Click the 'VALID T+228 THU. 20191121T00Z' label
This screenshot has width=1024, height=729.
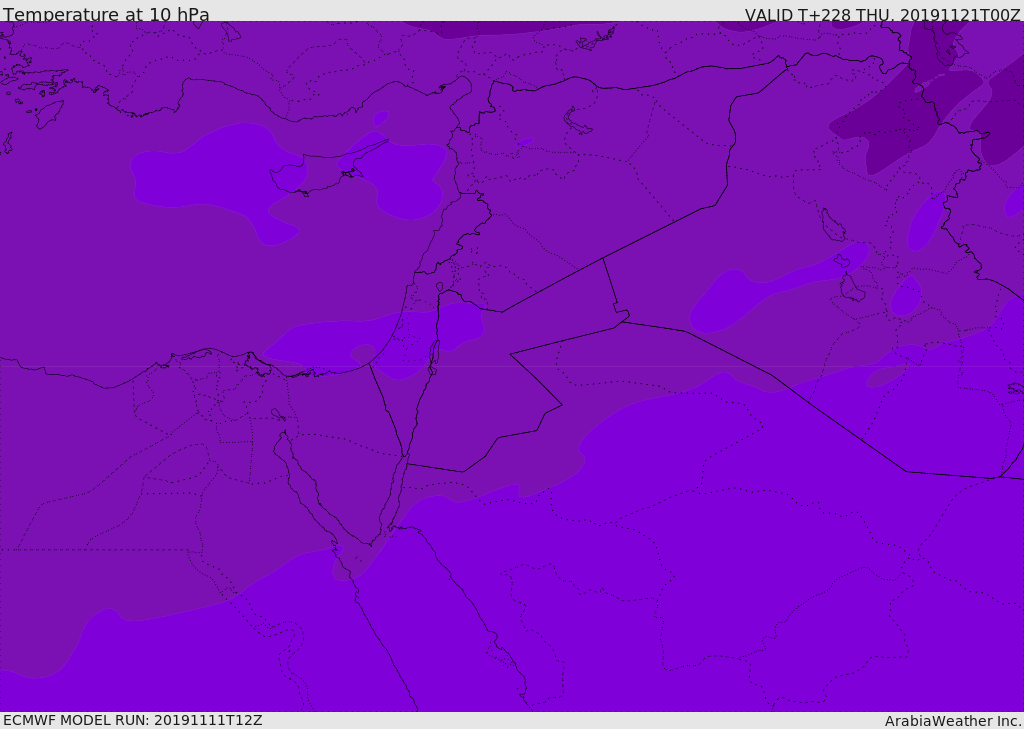[882, 14]
